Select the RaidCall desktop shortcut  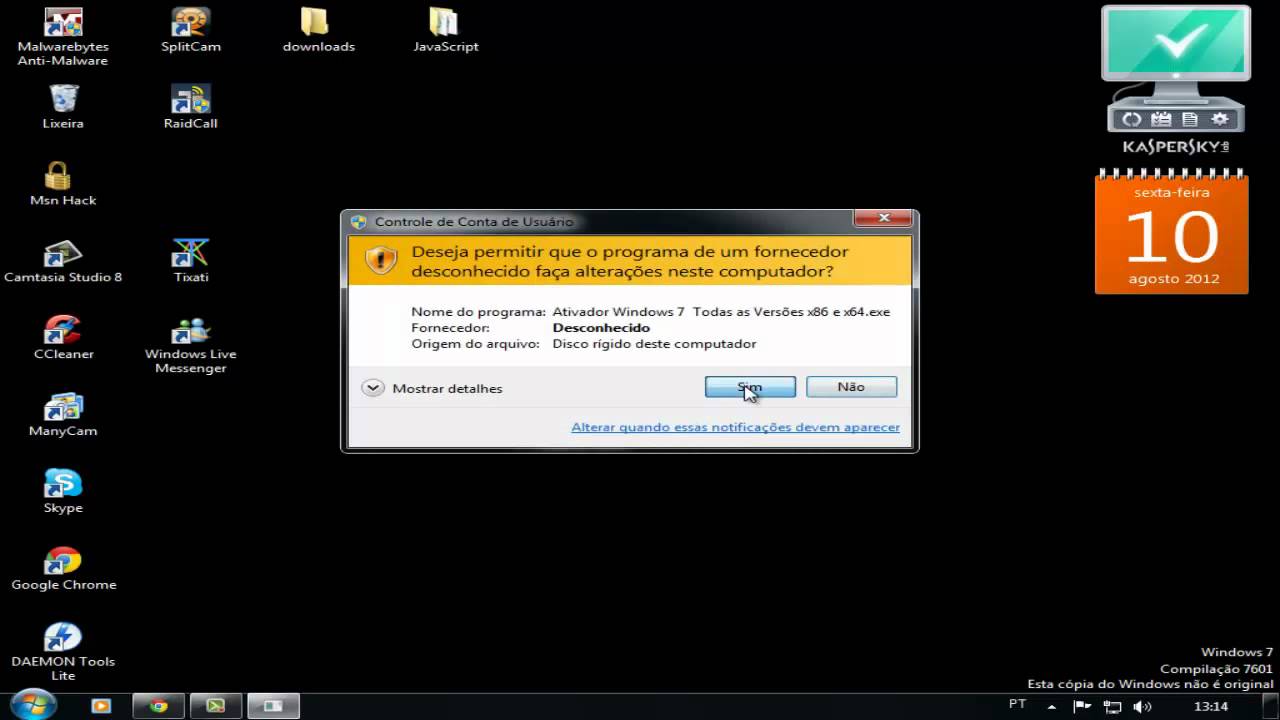[191, 107]
